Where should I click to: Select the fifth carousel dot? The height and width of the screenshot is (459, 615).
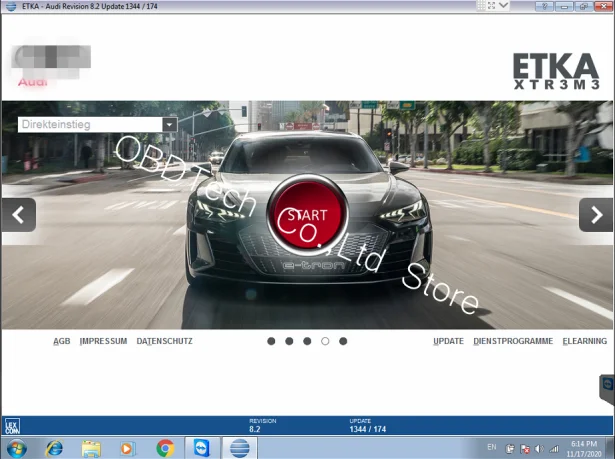[343, 341]
